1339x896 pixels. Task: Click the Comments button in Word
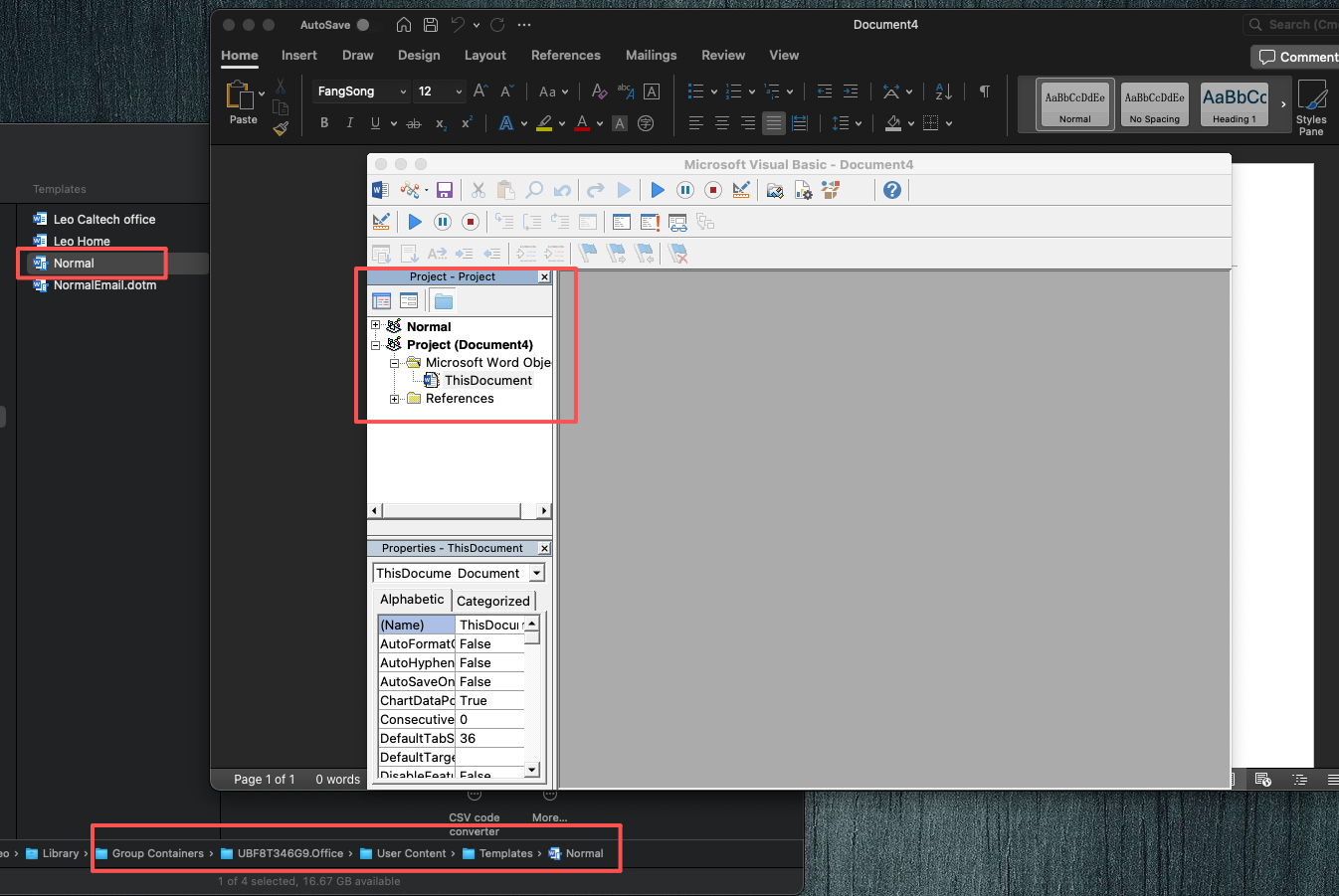pos(1296,57)
